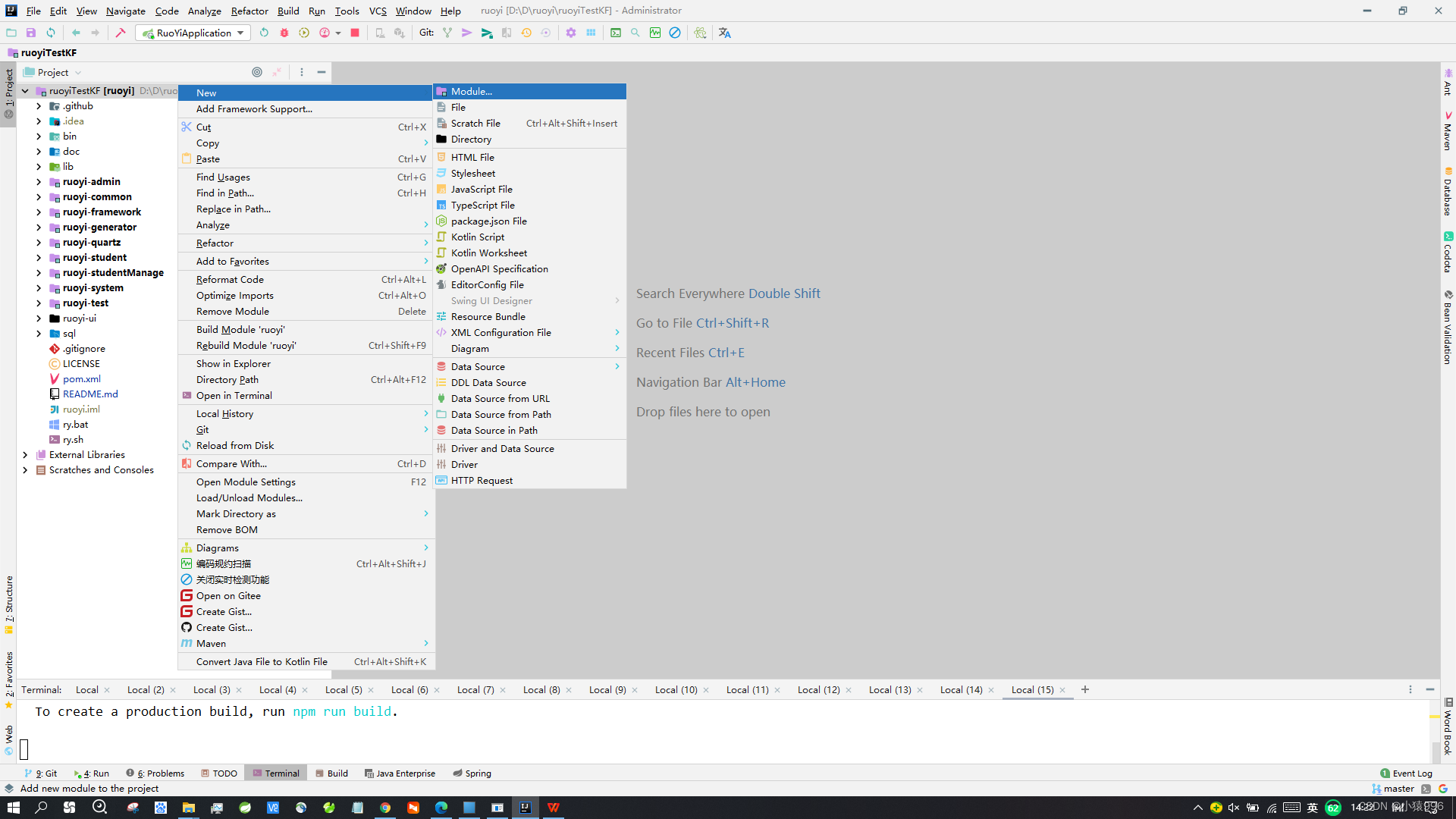Click the master git branch in status bar

click(1398, 789)
